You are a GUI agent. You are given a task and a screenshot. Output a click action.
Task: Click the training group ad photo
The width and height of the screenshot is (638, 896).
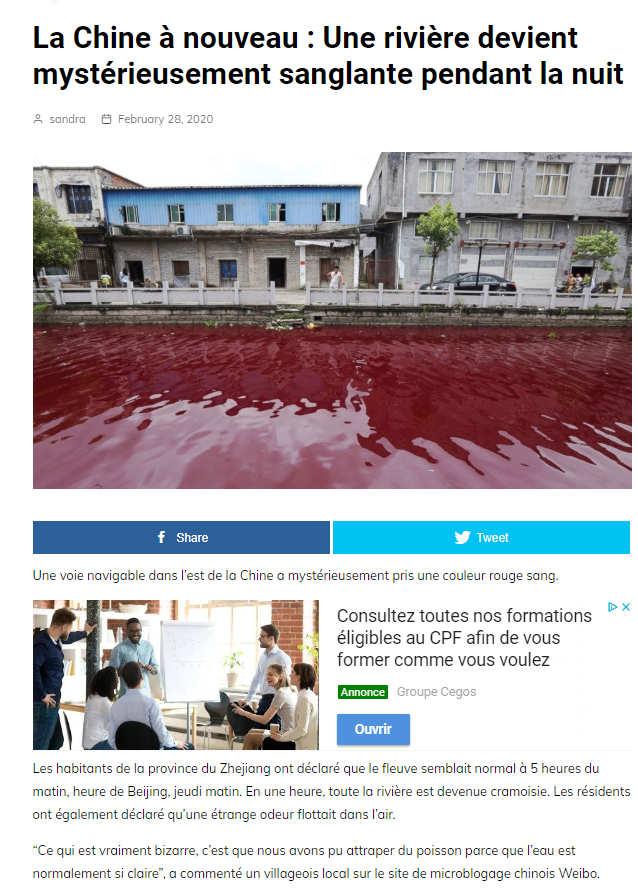point(176,675)
